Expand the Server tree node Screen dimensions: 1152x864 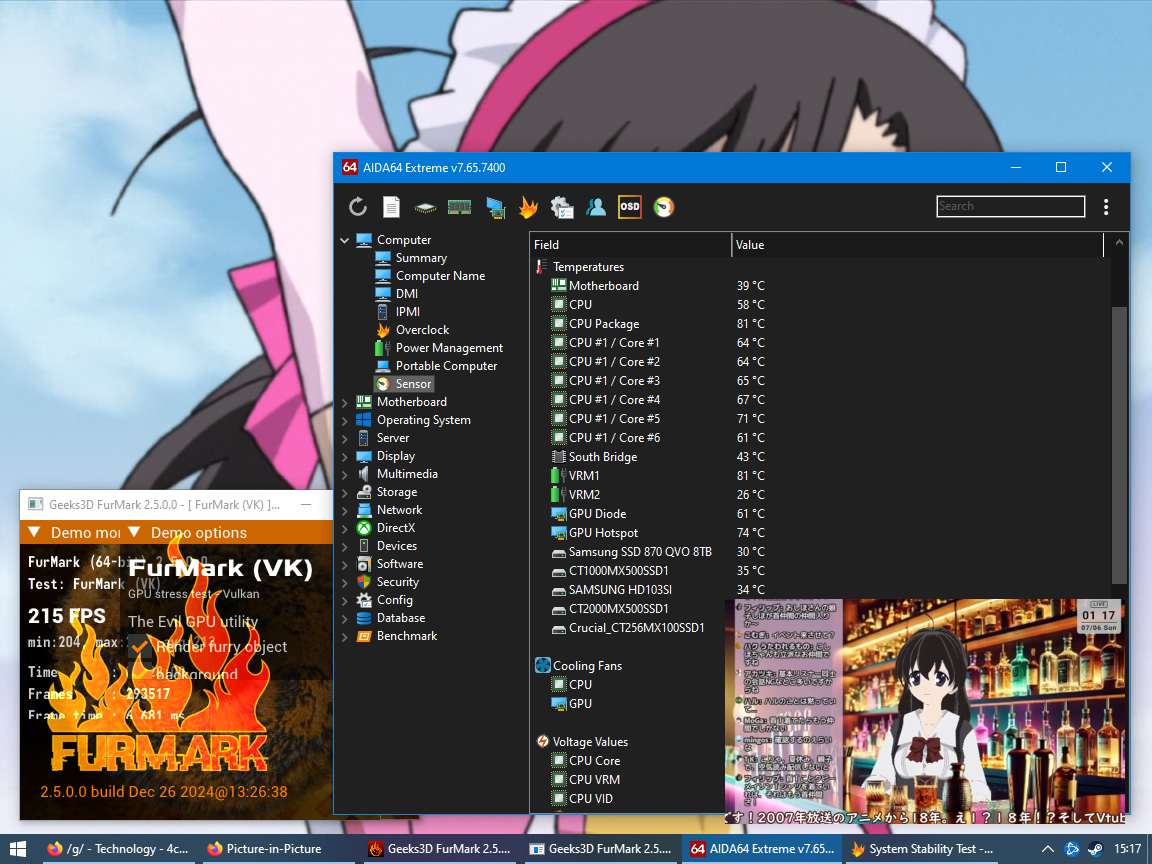tap(345, 439)
